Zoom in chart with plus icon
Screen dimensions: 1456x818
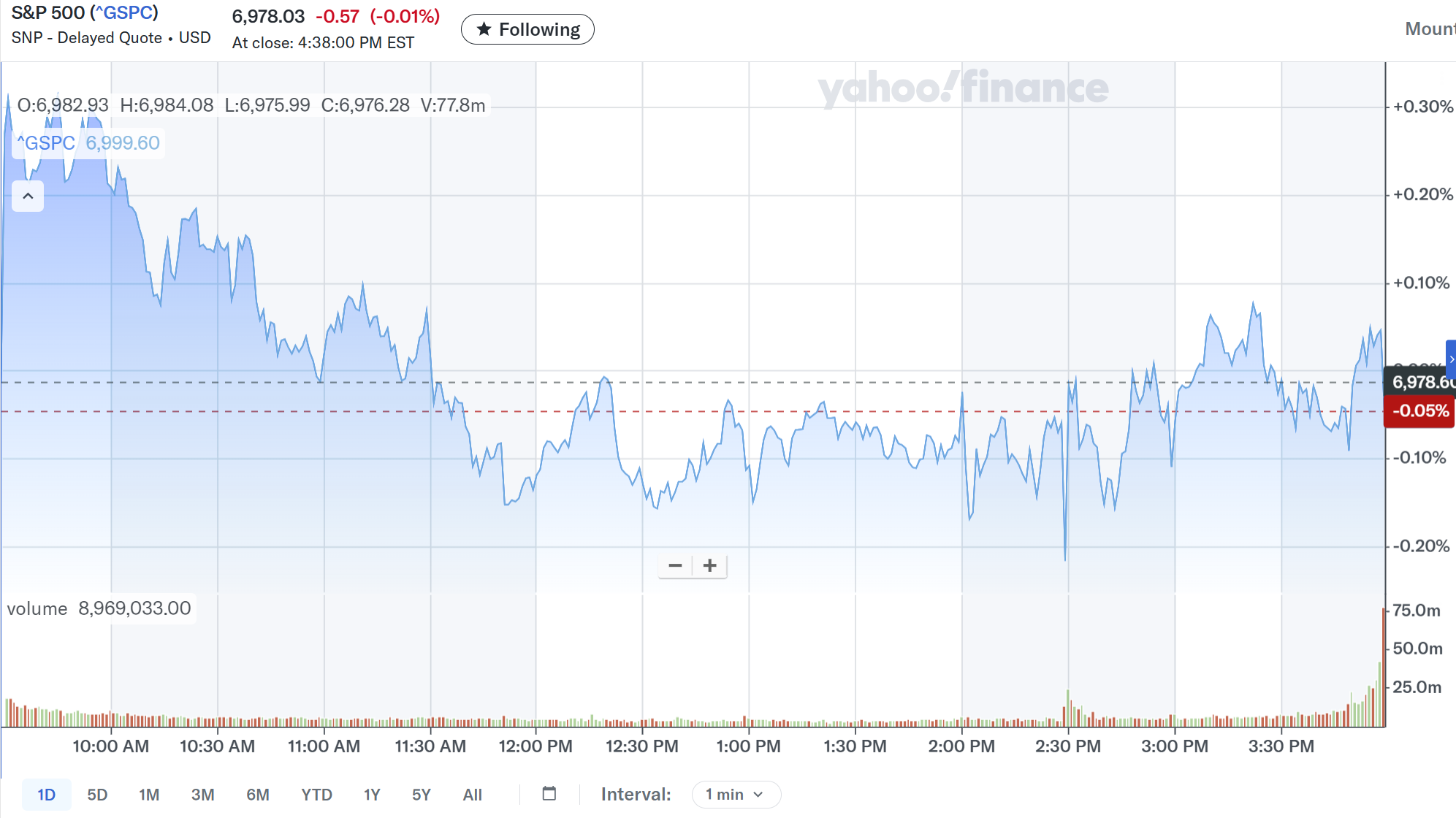pyautogui.click(x=709, y=565)
